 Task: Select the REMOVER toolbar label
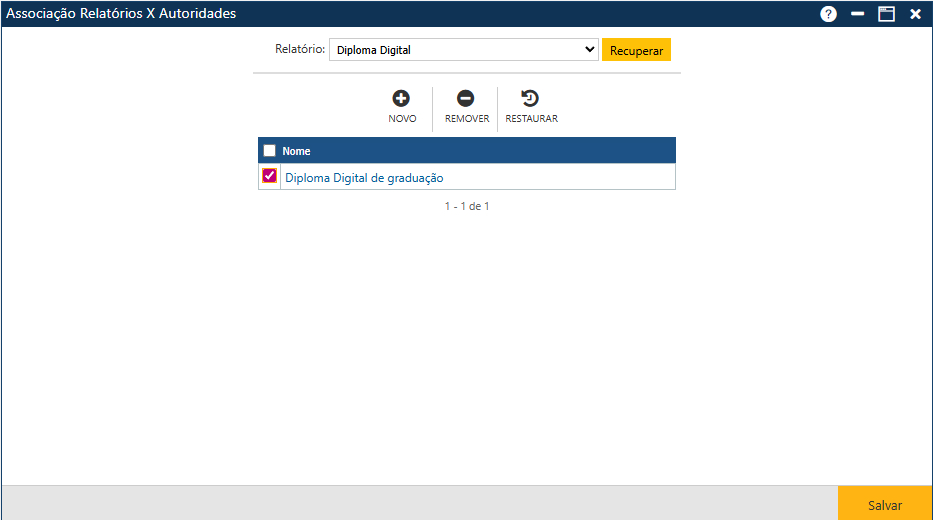coord(467,119)
